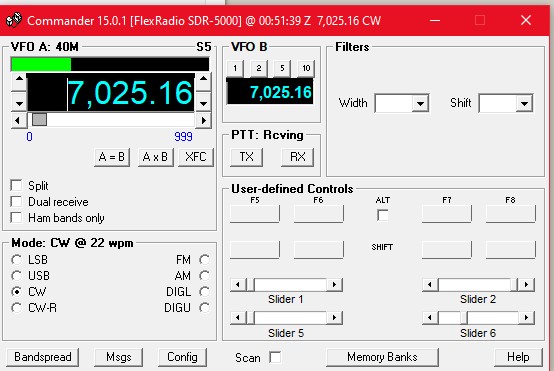Click Slider 5 left arrow
The height and width of the screenshot is (371, 554).
238,318
